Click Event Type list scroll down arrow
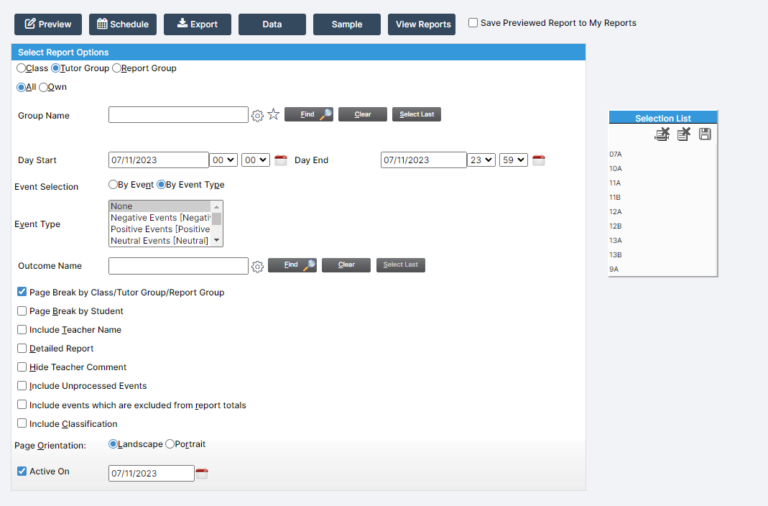The width and height of the screenshot is (768, 506). 216,240
